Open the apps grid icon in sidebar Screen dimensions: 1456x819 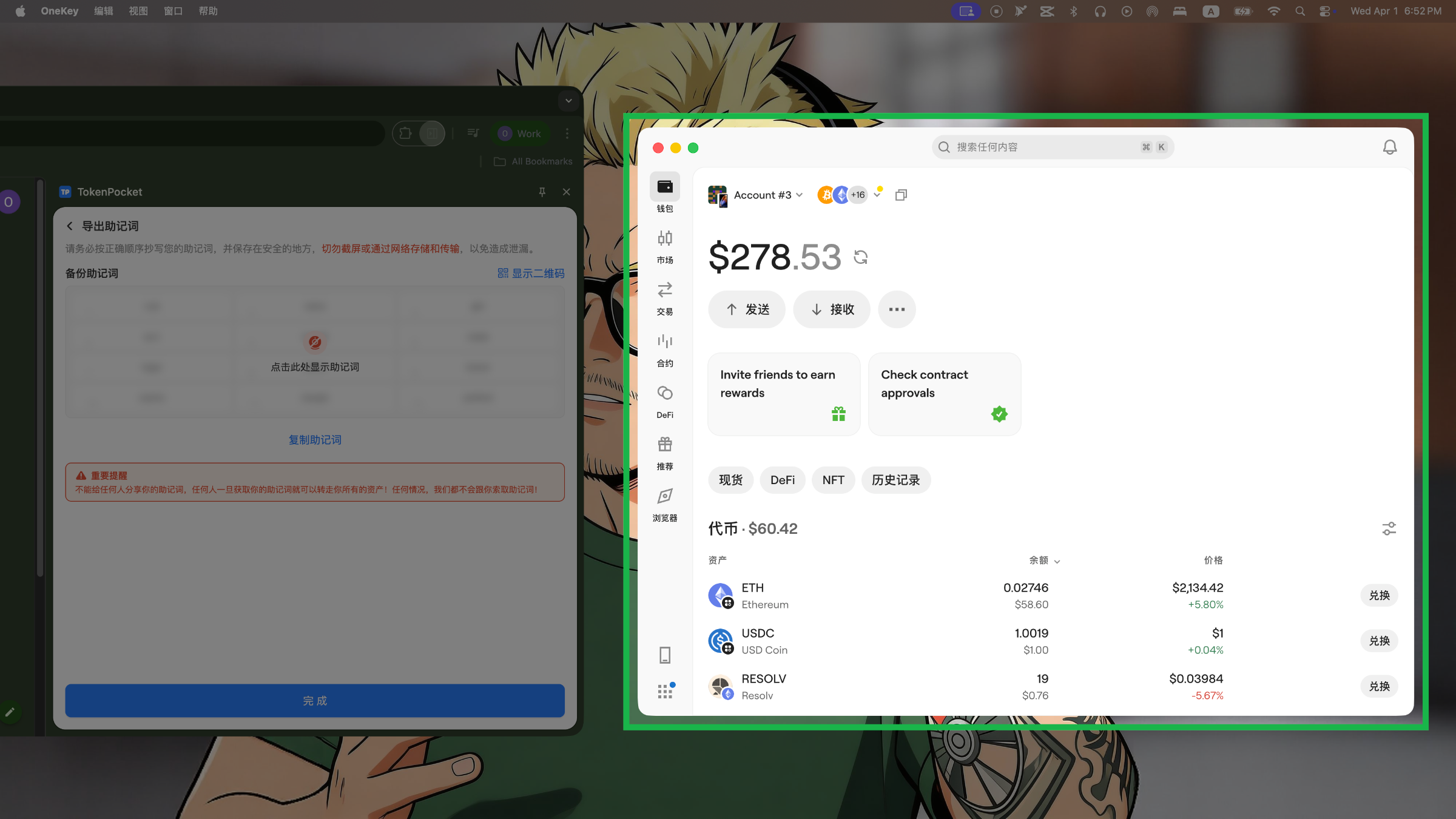665,692
